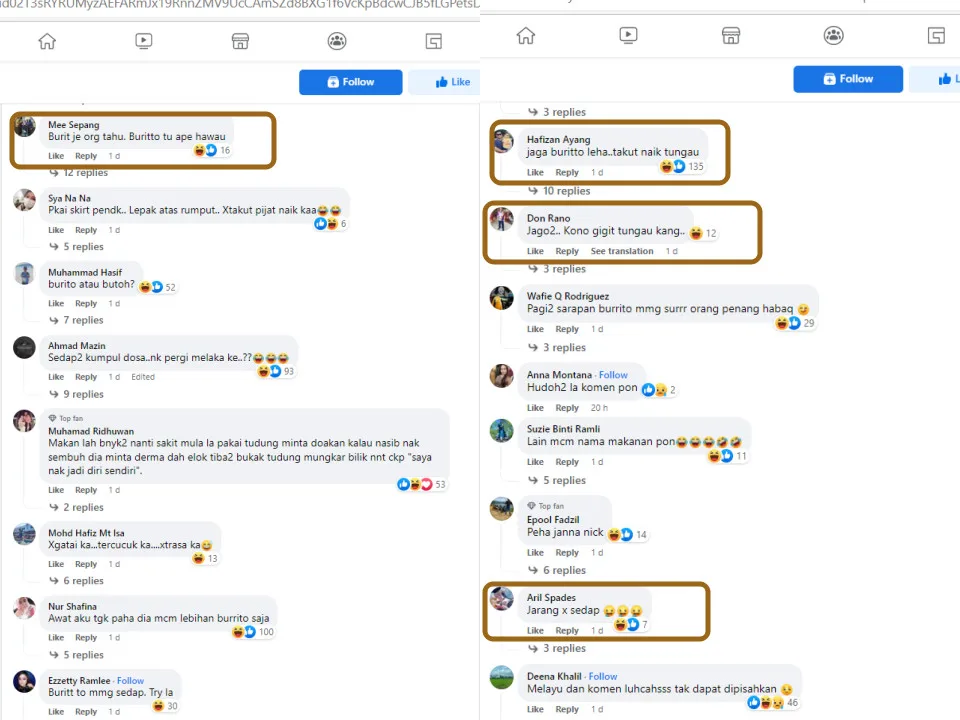Click the left panel Follow button
The height and width of the screenshot is (720, 960).
pyautogui.click(x=350, y=82)
